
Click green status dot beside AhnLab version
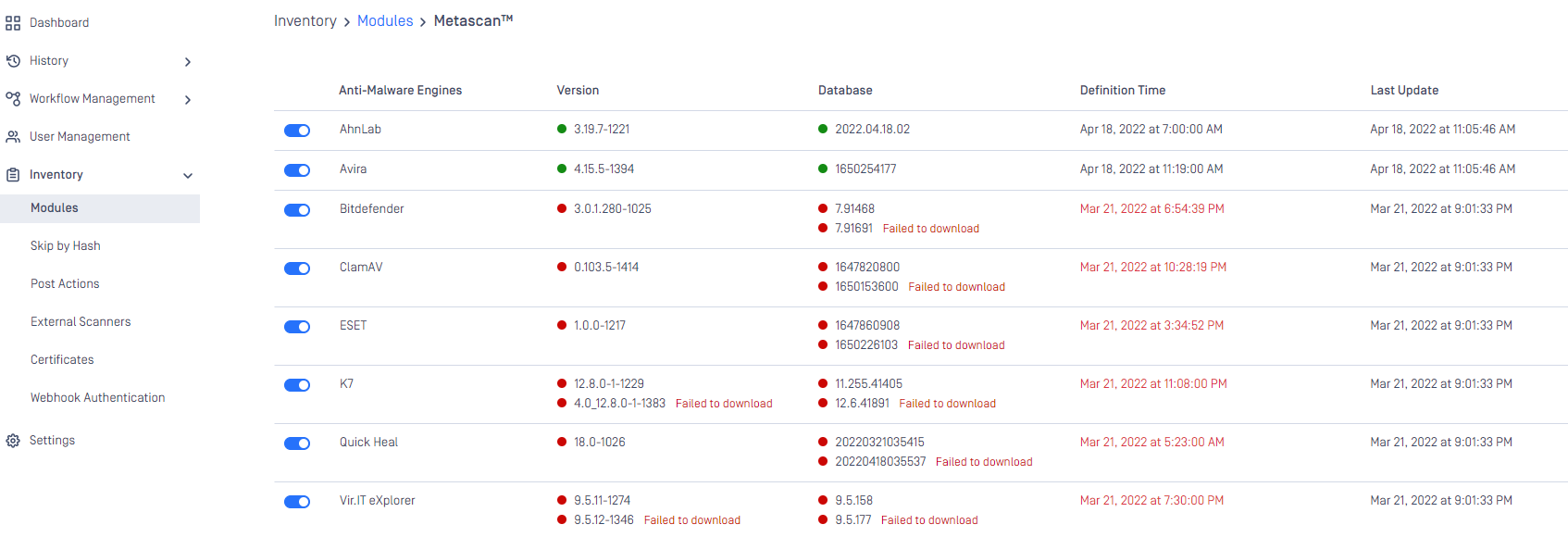point(562,130)
